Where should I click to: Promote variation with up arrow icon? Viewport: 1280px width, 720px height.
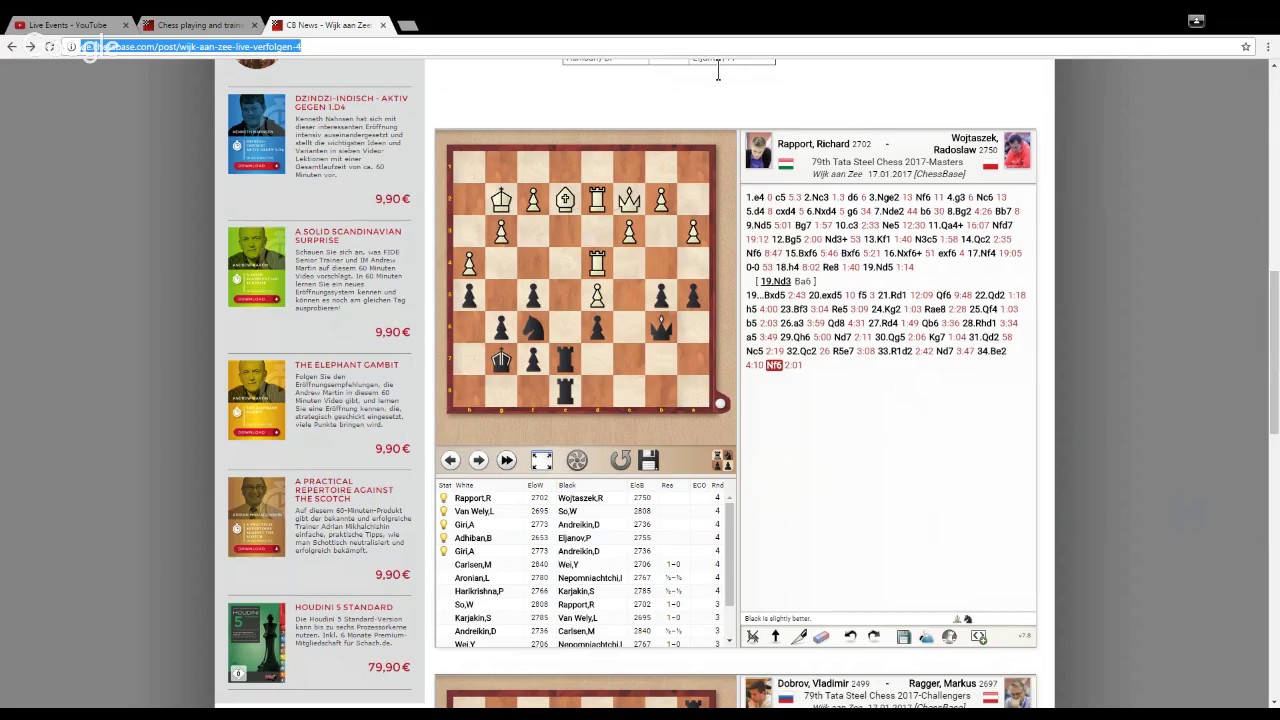click(x=775, y=636)
